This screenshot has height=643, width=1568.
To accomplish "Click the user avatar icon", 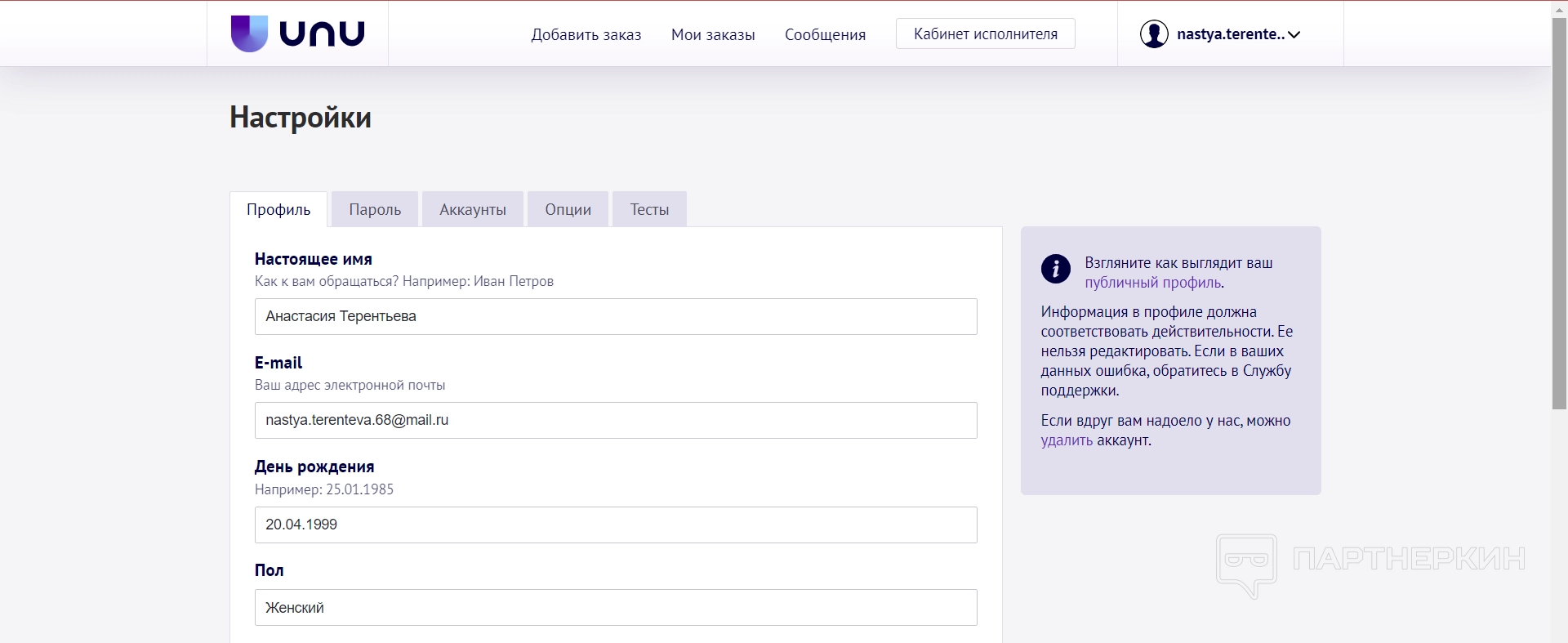I will [1153, 34].
